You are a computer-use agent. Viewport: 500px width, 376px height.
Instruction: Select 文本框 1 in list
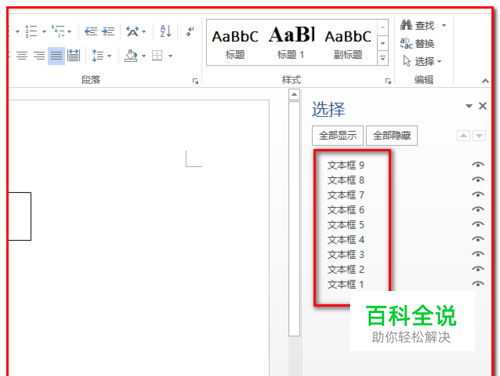coord(346,284)
